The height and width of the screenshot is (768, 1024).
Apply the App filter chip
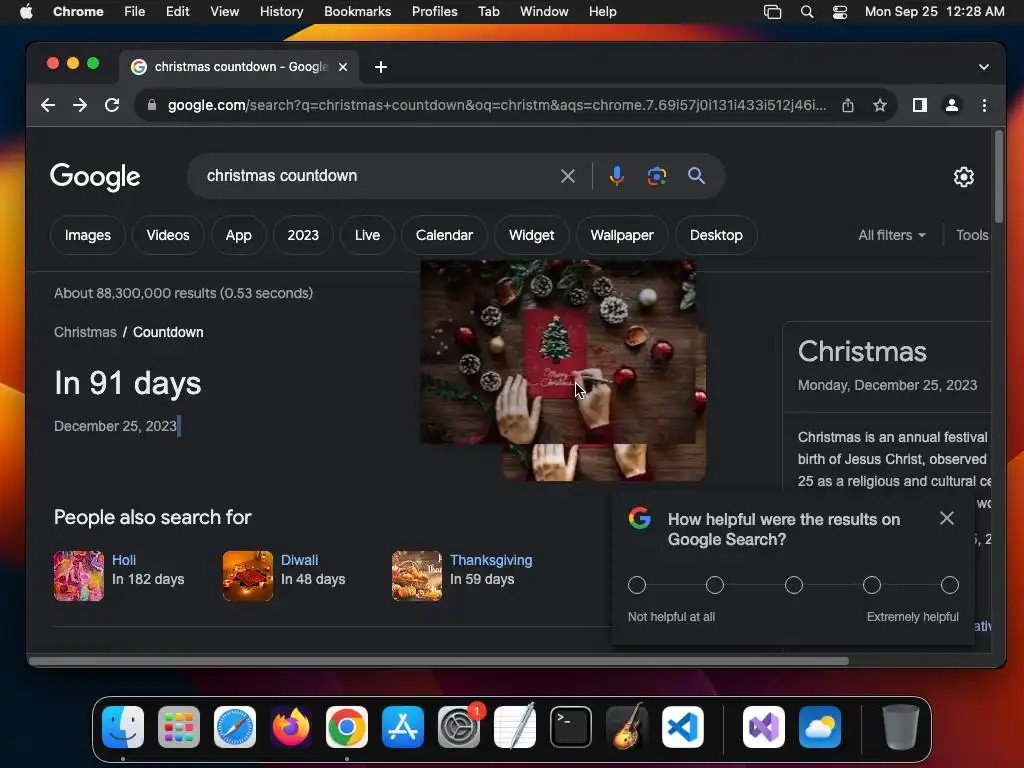238,235
